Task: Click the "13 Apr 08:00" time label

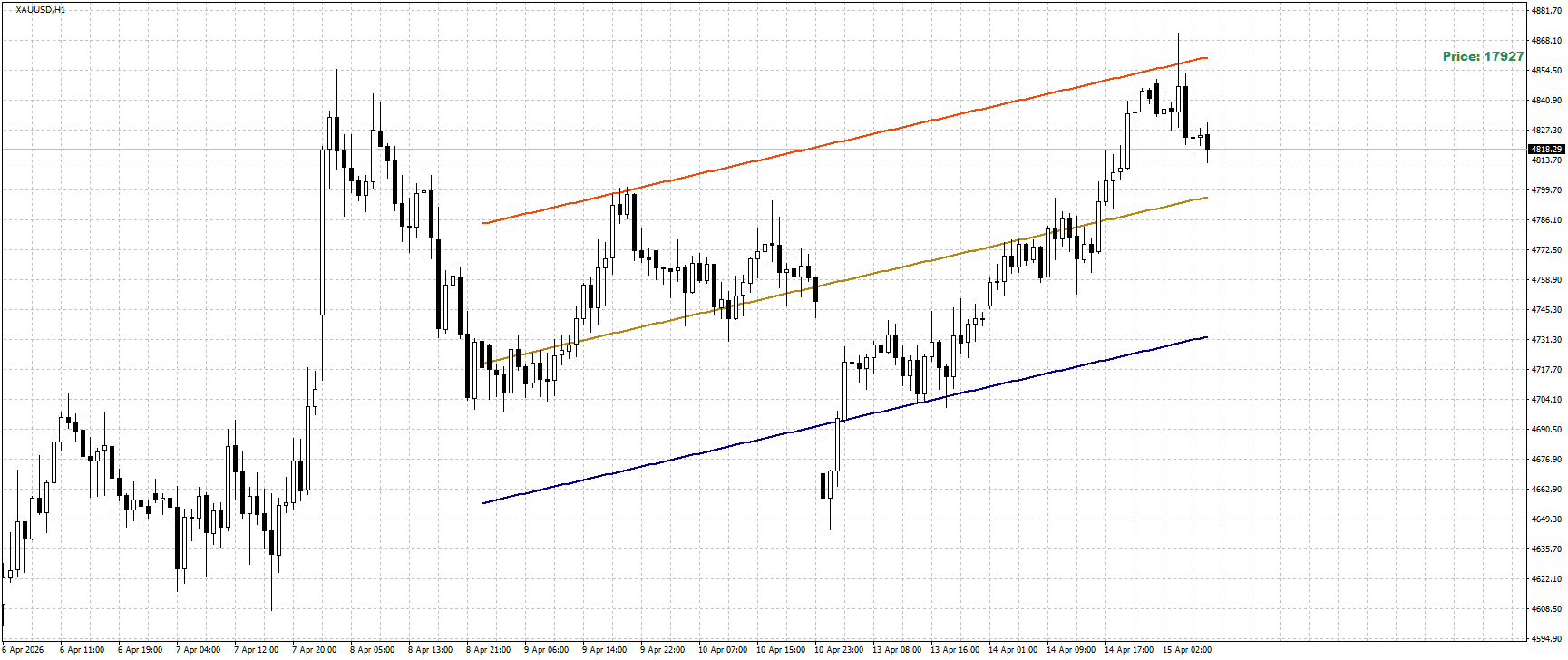Action: tap(897, 650)
